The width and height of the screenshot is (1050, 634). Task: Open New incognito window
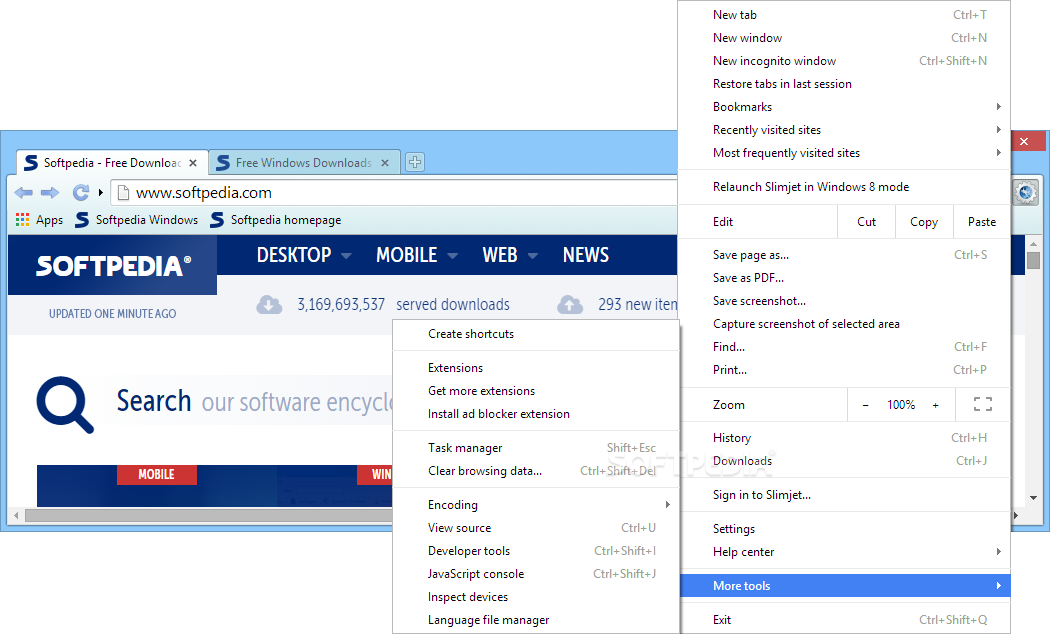(x=844, y=61)
